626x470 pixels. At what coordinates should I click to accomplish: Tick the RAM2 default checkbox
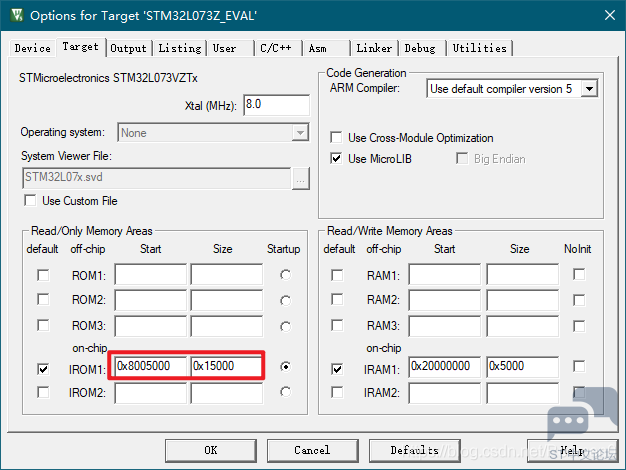point(337,299)
